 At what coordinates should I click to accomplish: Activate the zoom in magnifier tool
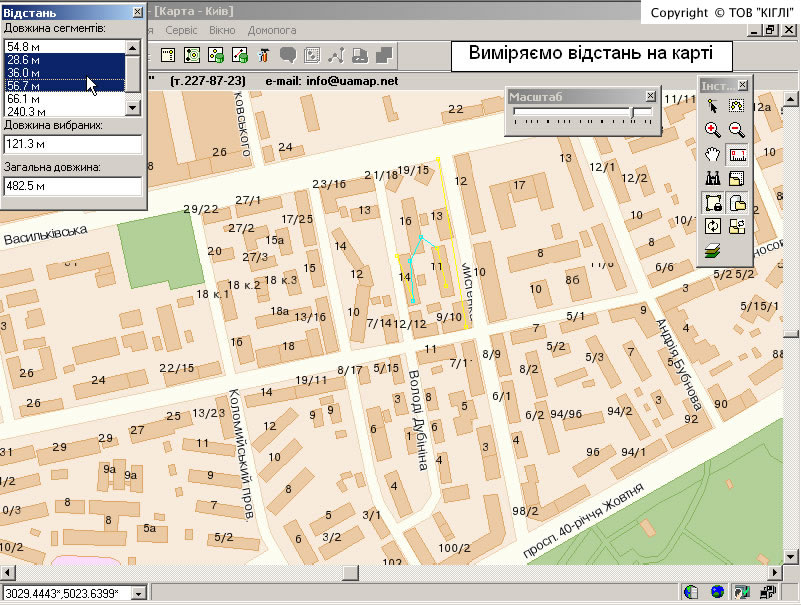[x=713, y=130]
